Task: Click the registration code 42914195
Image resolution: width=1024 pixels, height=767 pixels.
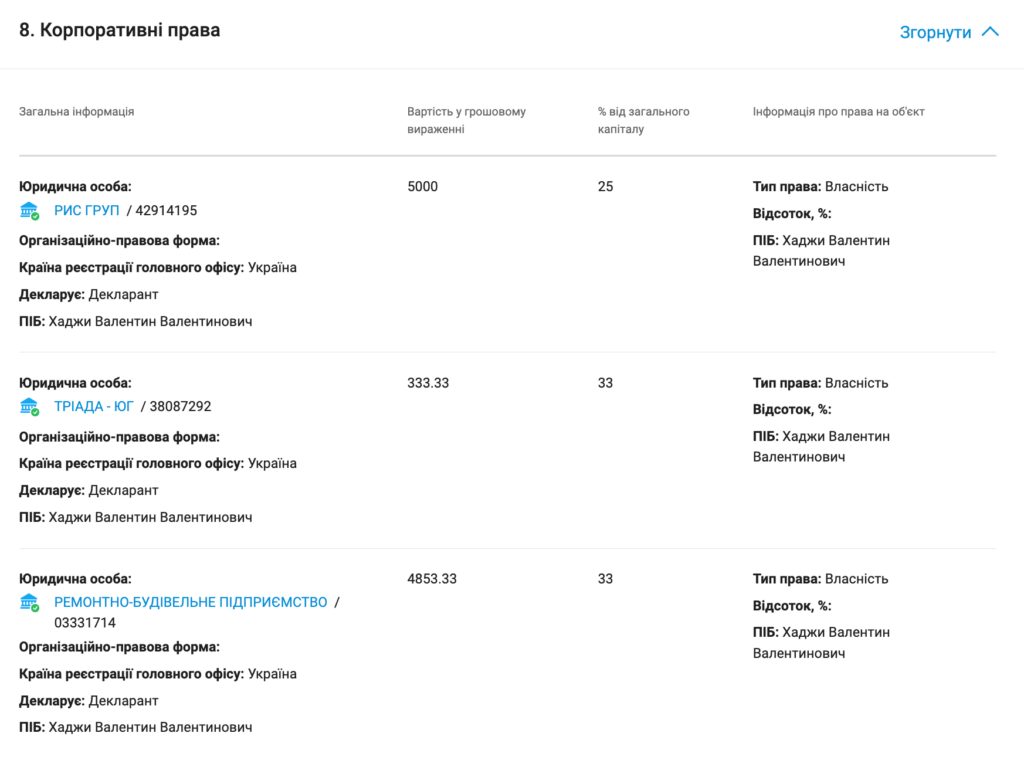Action: click(166, 210)
